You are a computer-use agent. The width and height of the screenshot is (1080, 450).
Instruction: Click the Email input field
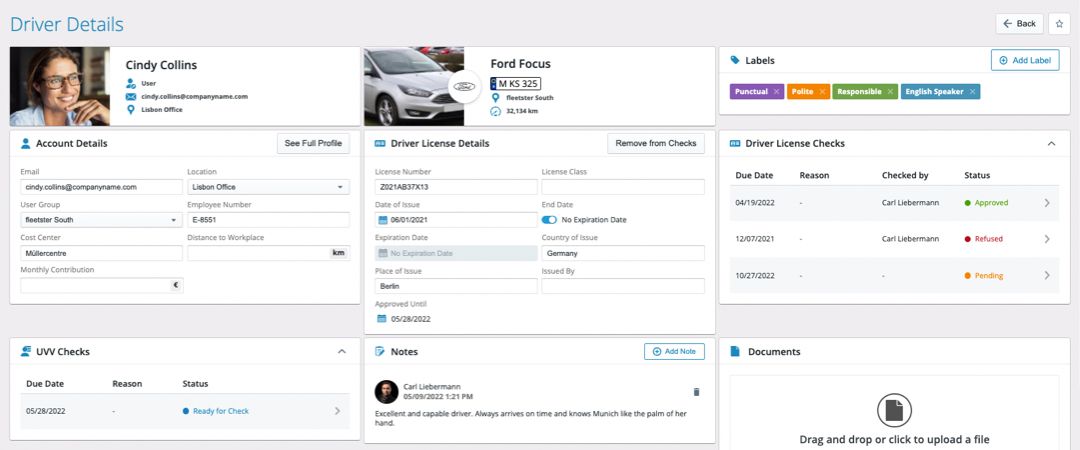[101, 187]
